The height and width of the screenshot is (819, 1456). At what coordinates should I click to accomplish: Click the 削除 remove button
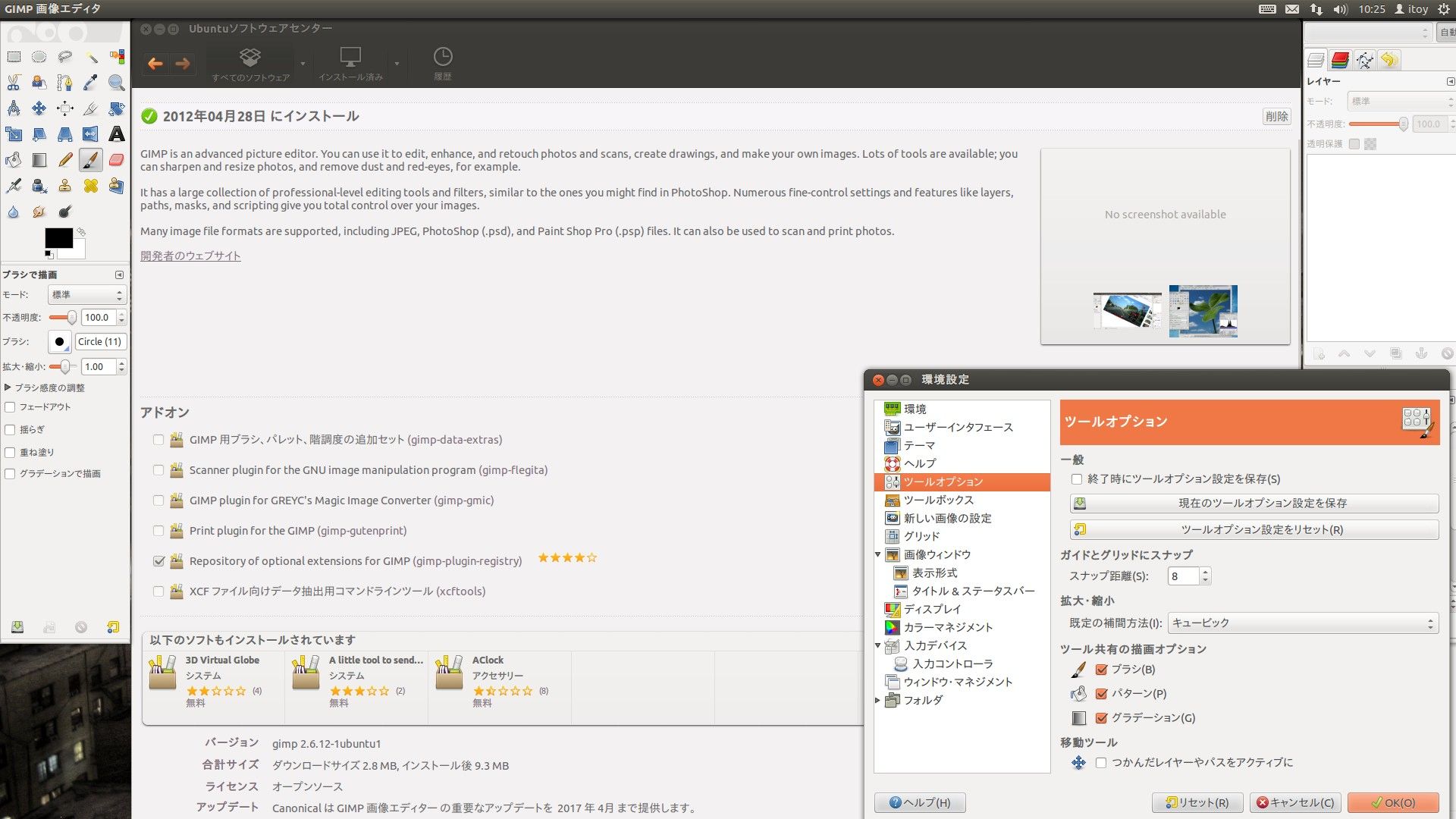pyautogui.click(x=1276, y=117)
